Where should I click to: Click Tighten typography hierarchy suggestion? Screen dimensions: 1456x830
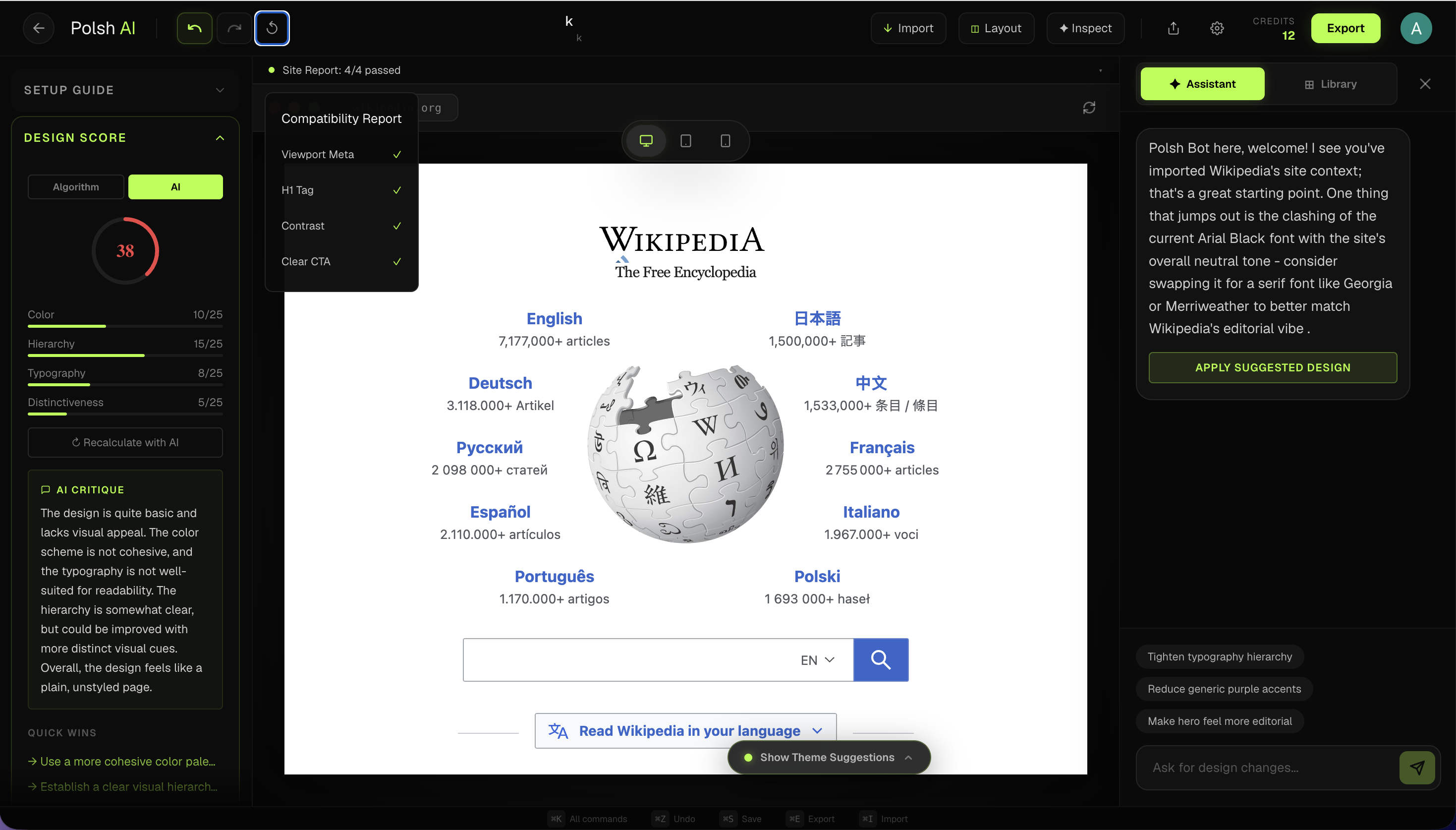(x=1219, y=656)
